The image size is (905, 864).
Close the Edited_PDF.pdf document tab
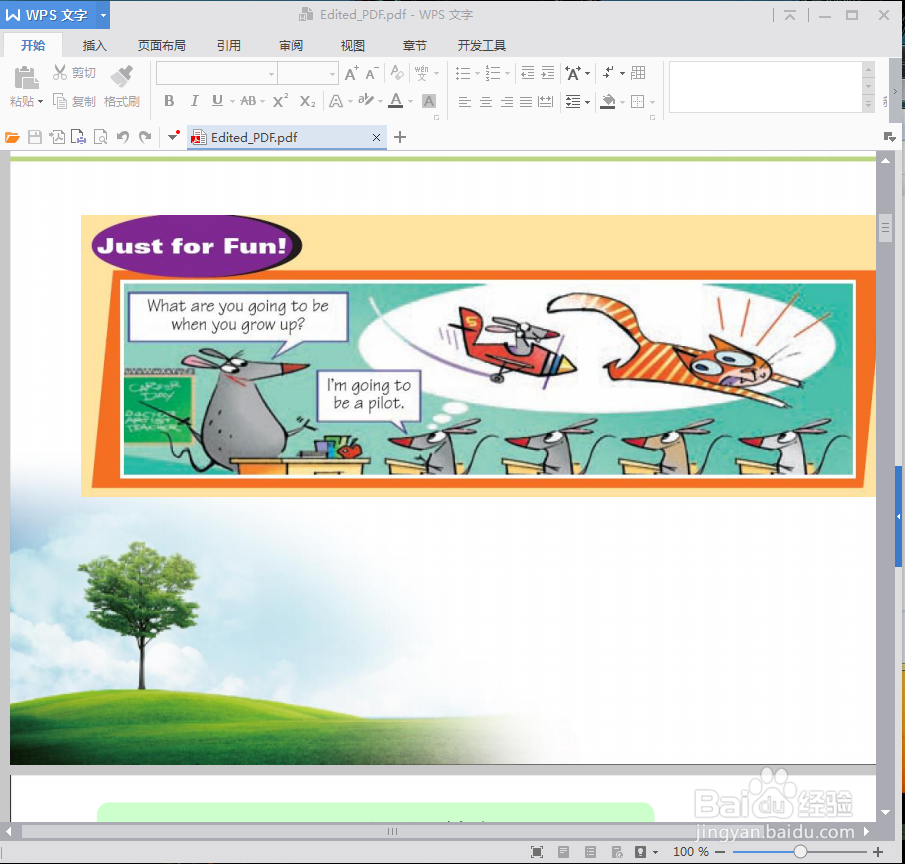pos(376,137)
